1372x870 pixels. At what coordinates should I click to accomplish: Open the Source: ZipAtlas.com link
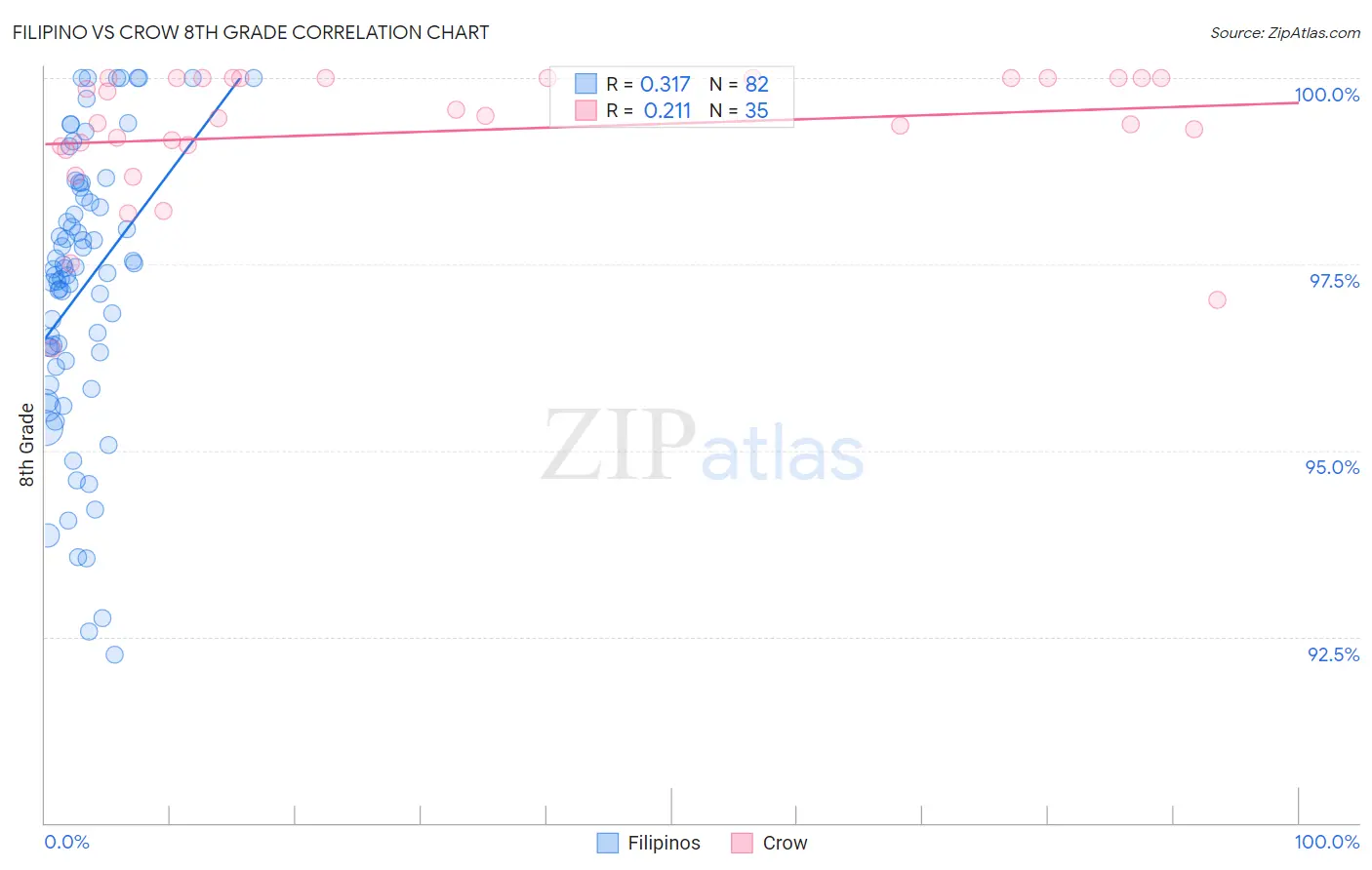[x=1285, y=32]
